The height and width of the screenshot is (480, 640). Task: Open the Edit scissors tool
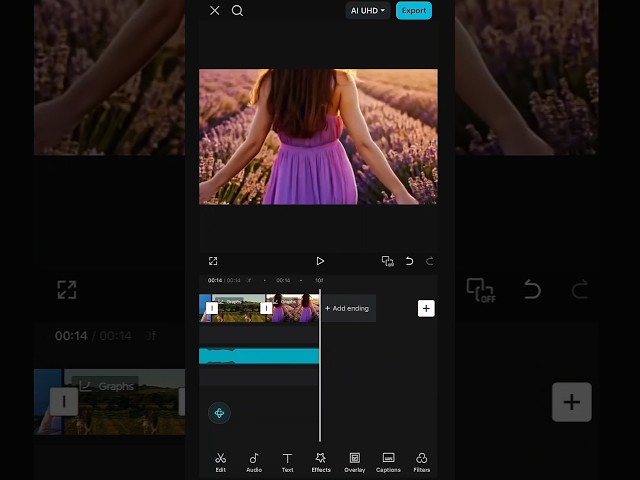pos(220,462)
